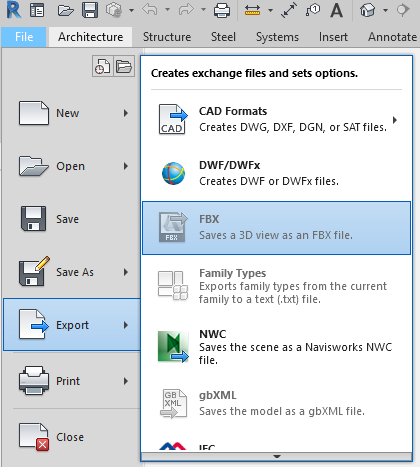Viewport: 420px width, 467px height.
Task: Click the Undo arrow icon
Action: [150, 10]
